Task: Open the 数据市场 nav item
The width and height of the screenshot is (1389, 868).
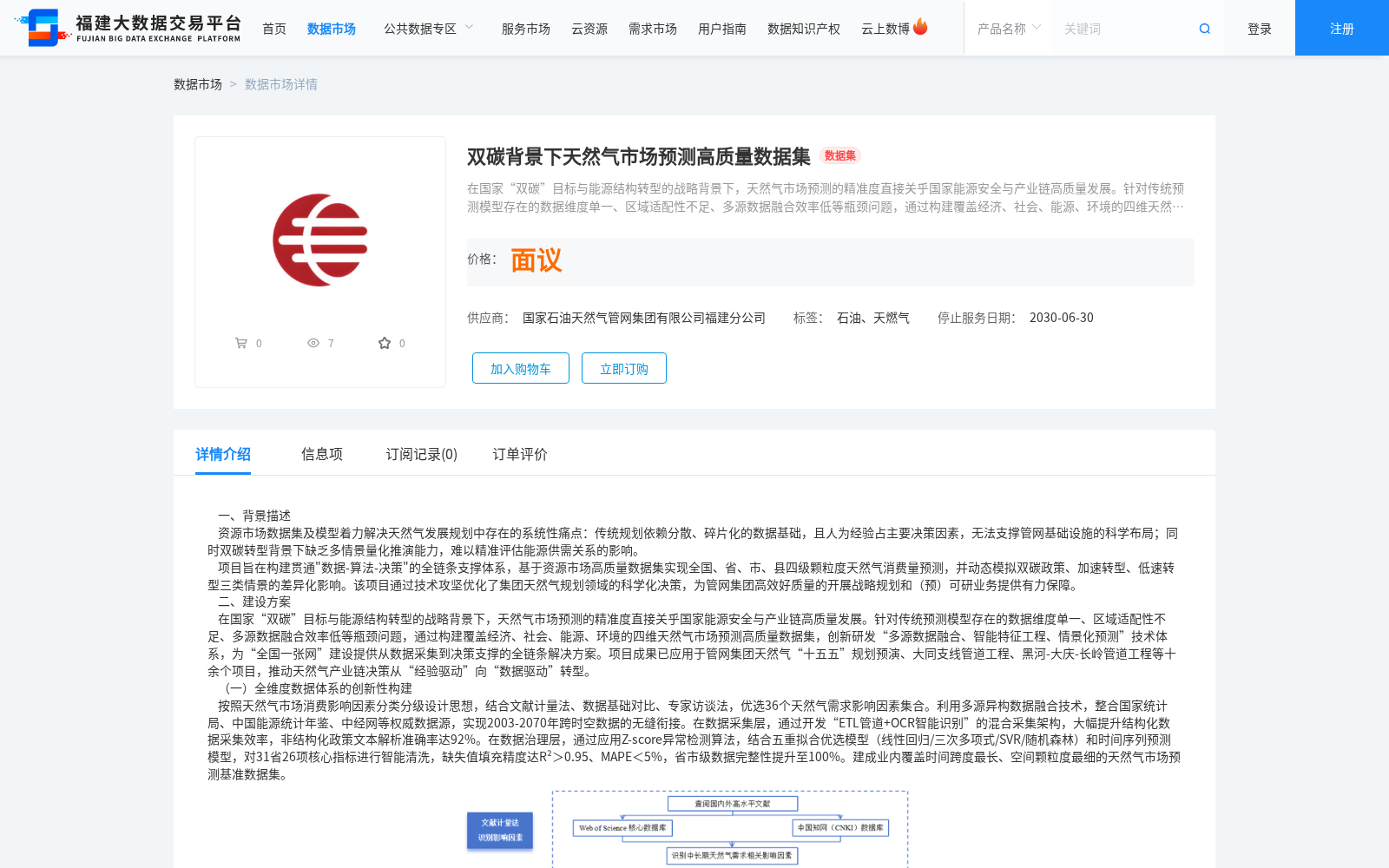Action: click(x=332, y=29)
